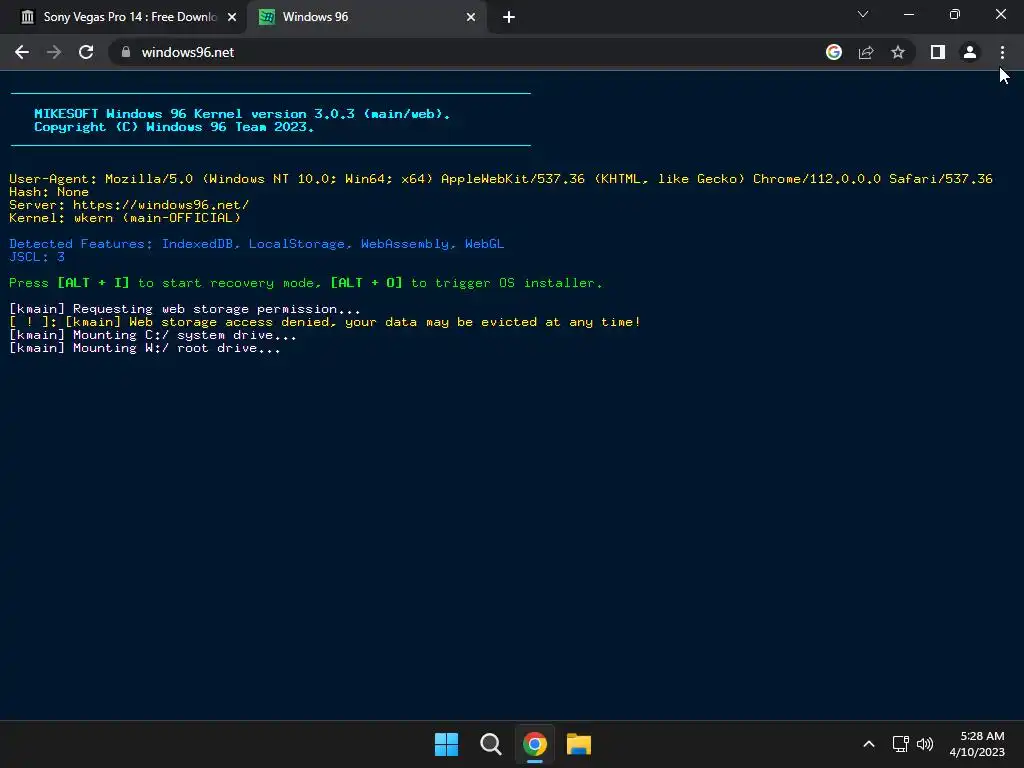The width and height of the screenshot is (1024, 768).
Task: Share this page via share icon
Action: tap(866, 52)
